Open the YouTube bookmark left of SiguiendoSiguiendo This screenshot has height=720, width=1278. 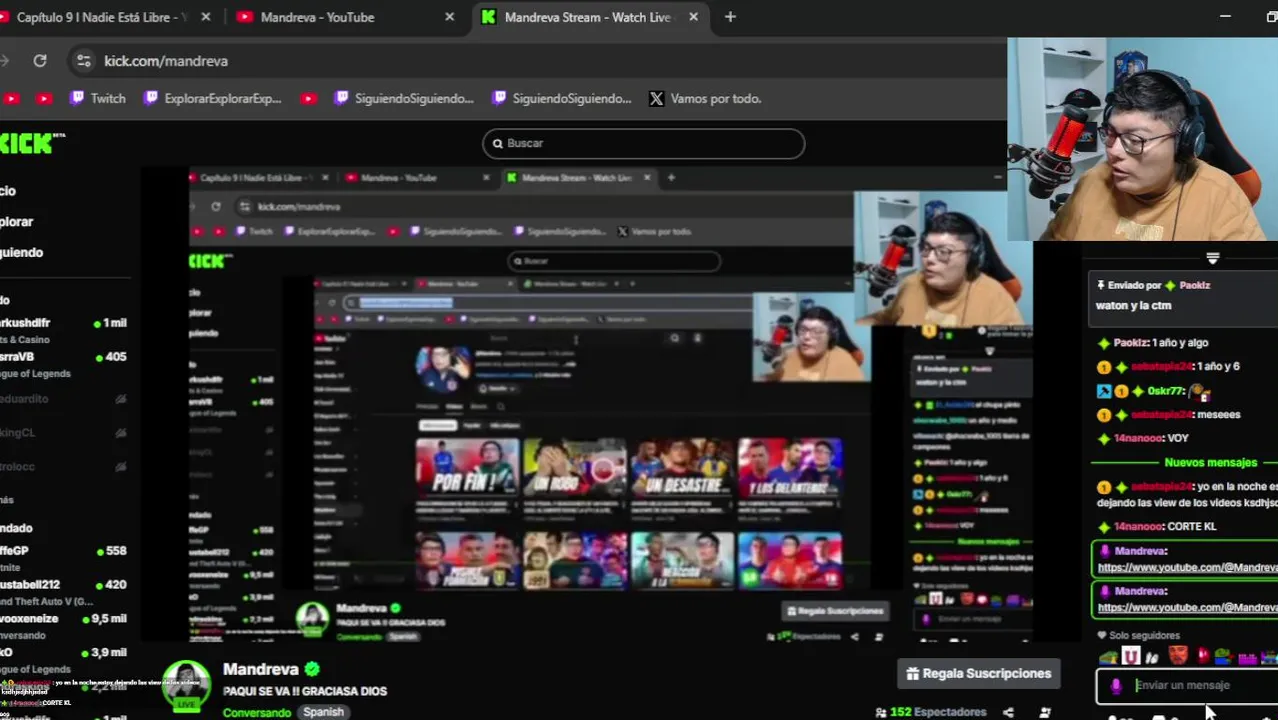pyautogui.click(x=309, y=98)
